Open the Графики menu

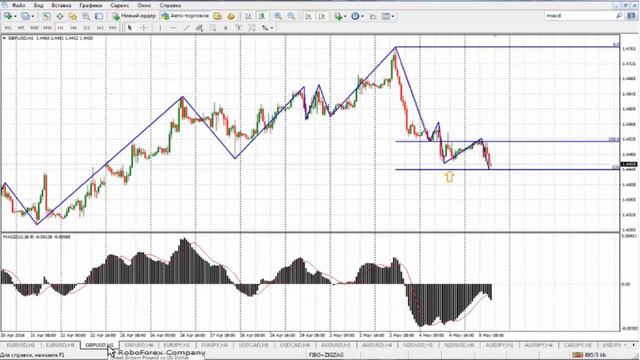pos(91,5)
